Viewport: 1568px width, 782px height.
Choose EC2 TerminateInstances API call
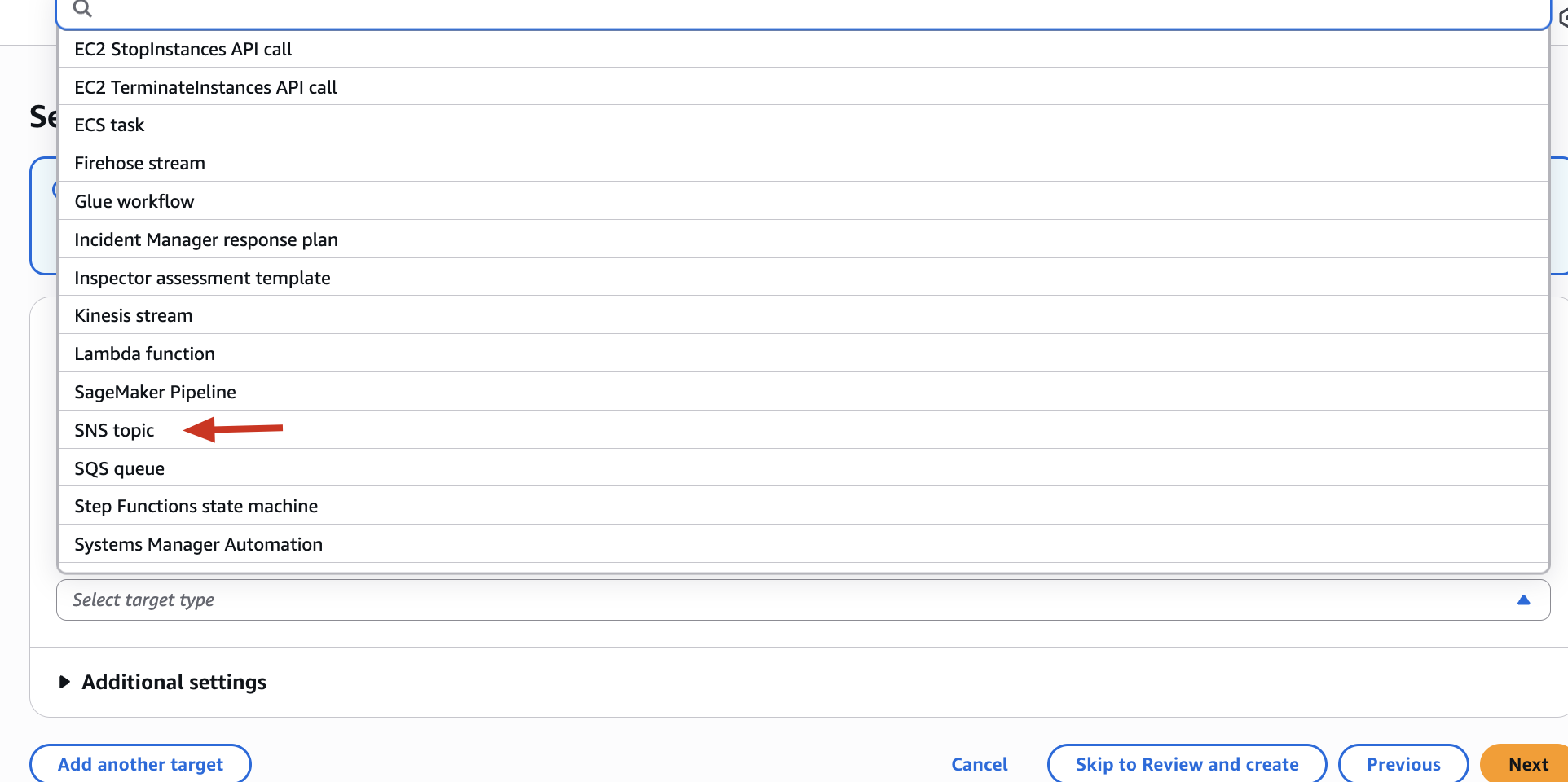205,87
